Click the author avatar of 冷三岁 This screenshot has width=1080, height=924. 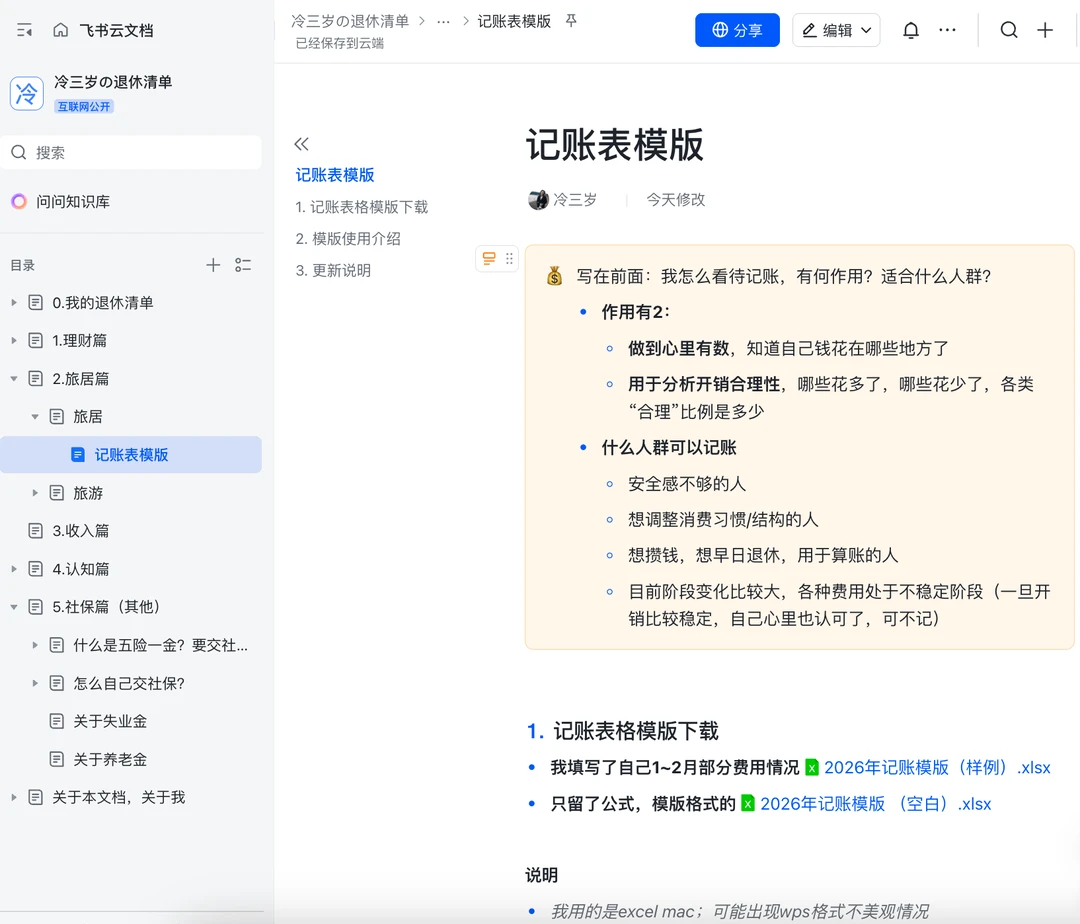(538, 200)
